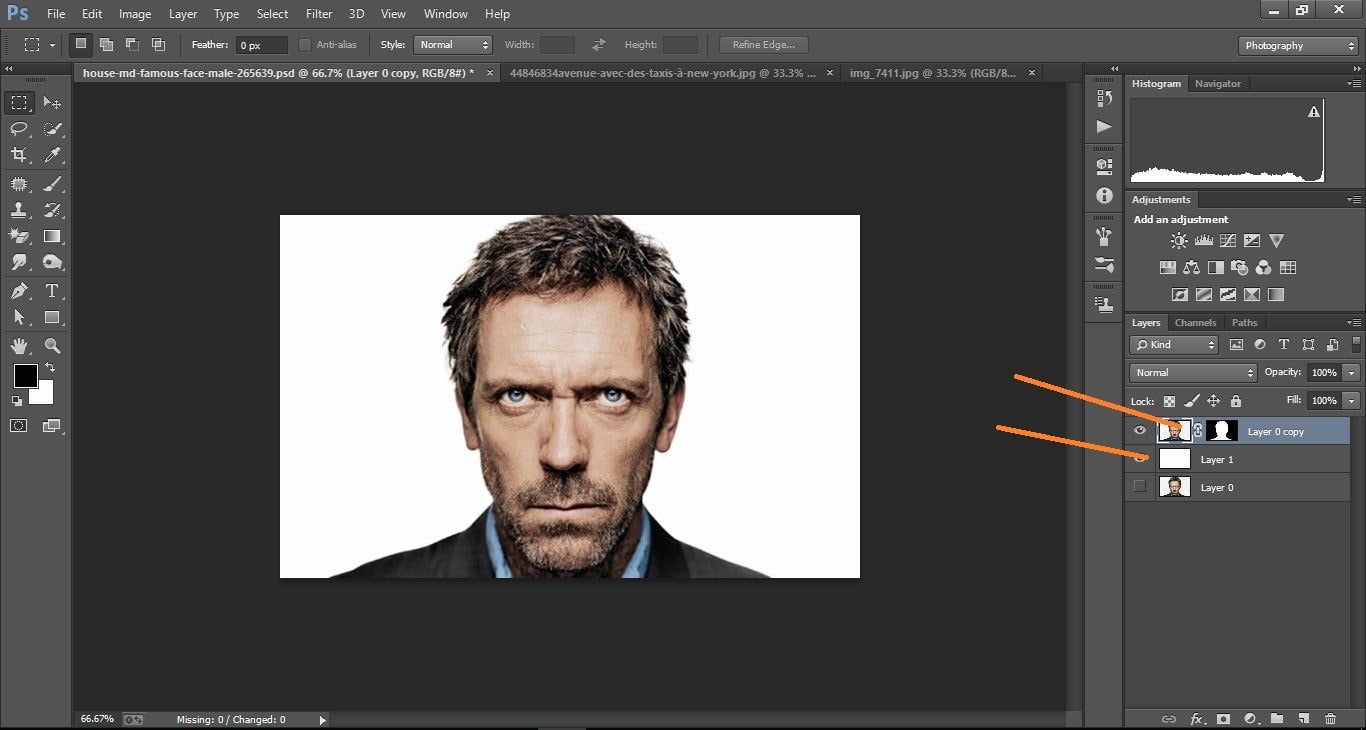
Task: Open the Filter menu
Action: pyautogui.click(x=319, y=13)
